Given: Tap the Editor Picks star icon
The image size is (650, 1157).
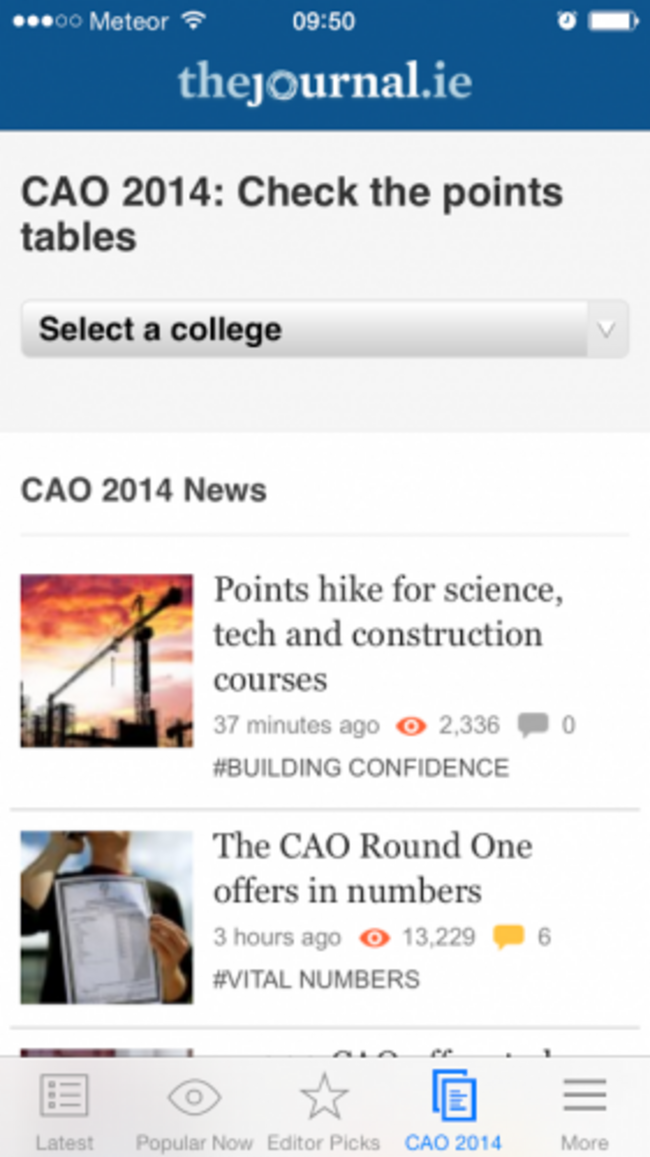Looking at the screenshot, I should tap(323, 1097).
